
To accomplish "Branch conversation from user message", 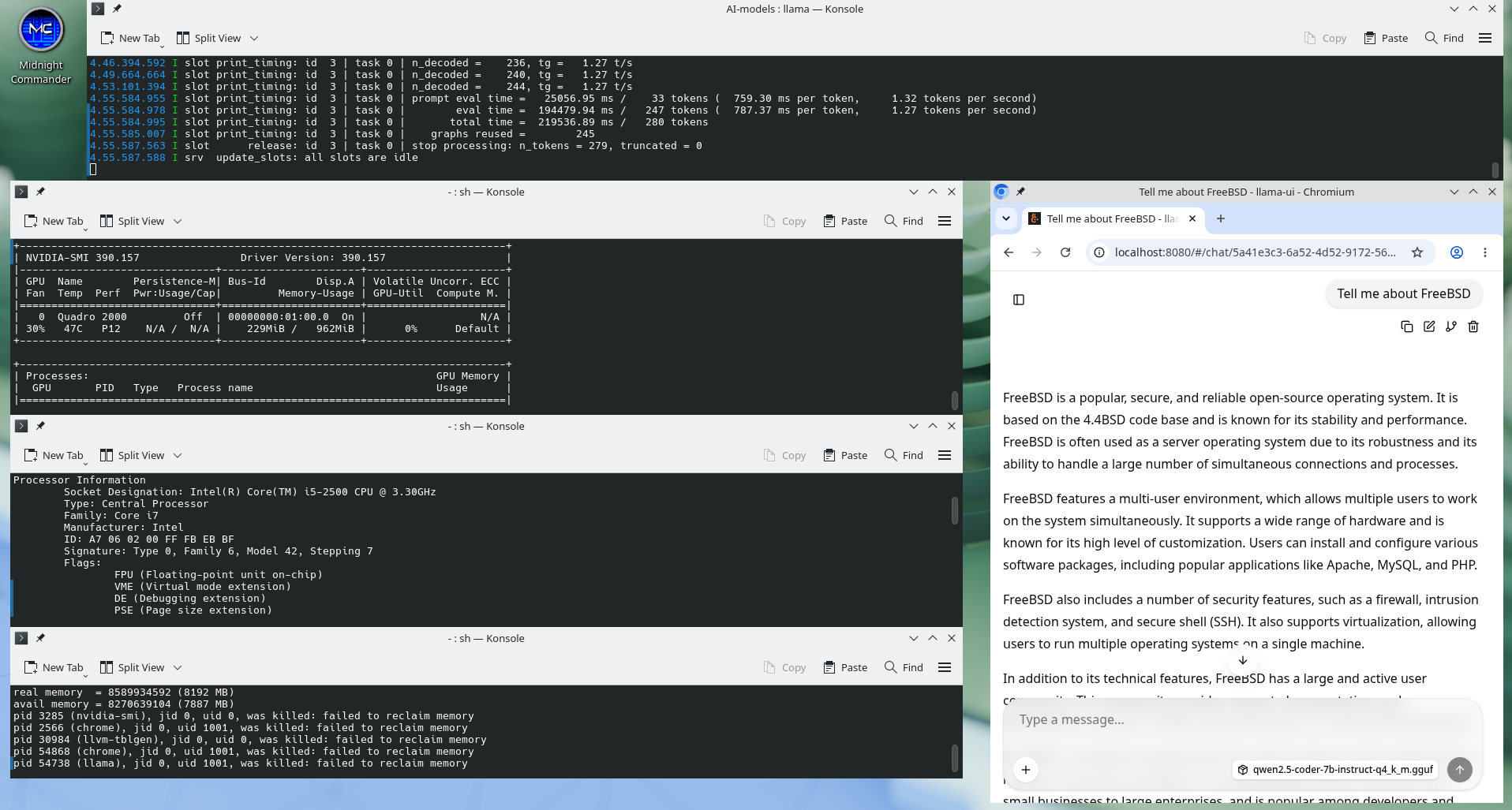I will [1451, 327].
